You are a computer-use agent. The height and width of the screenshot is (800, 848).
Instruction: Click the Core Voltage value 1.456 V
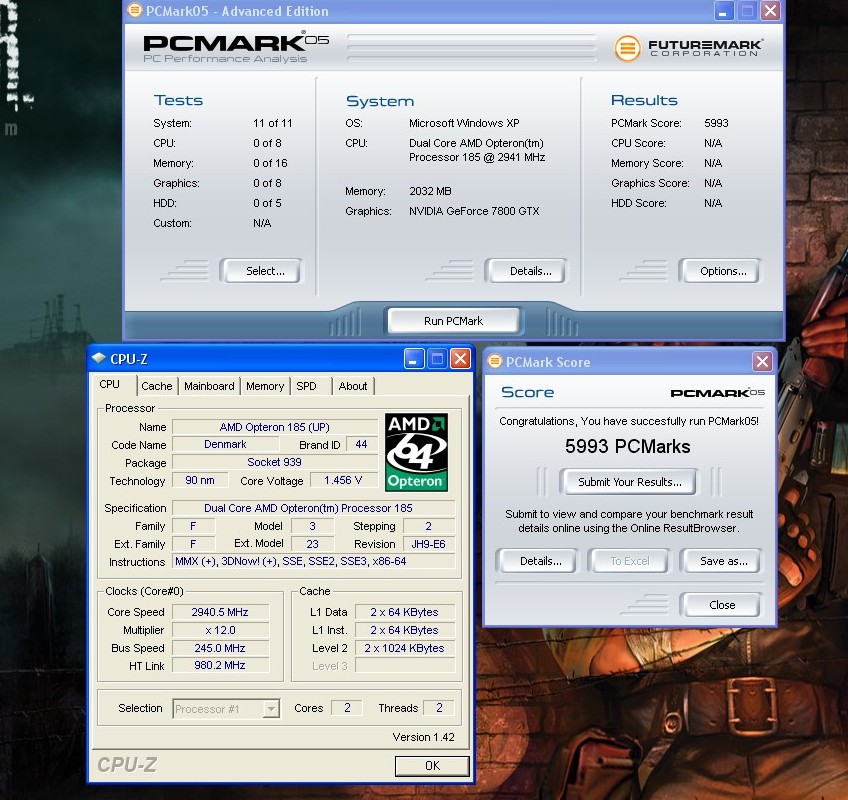pyautogui.click(x=343, y=480)
